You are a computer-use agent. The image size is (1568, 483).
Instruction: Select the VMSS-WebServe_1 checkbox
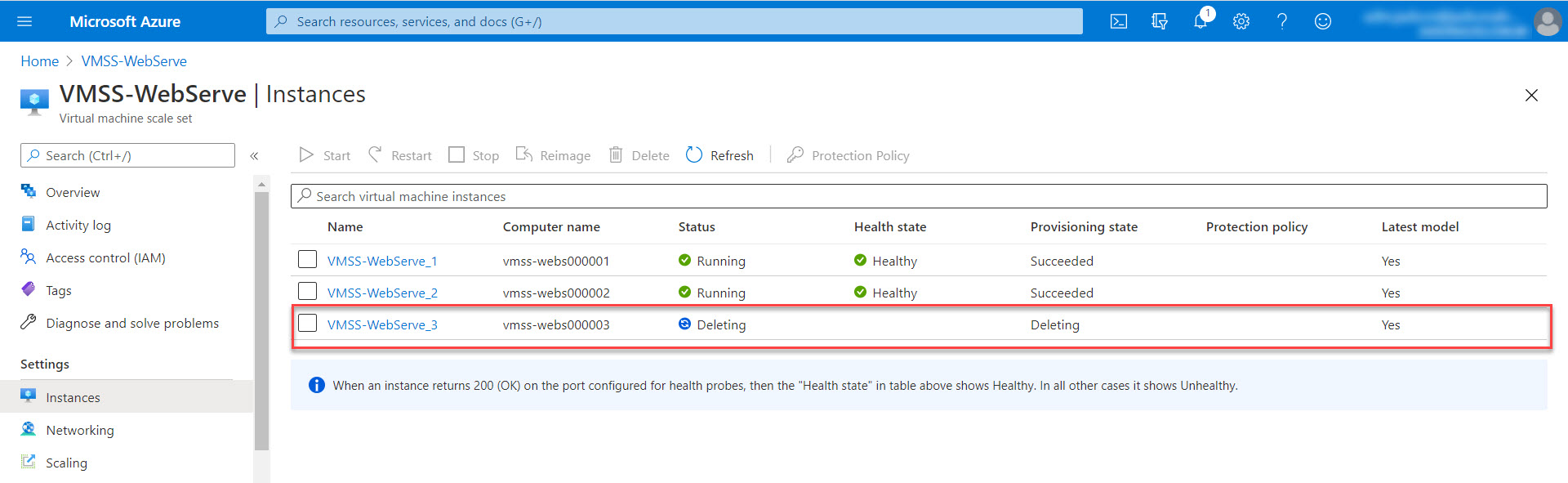pyautogui.click(x=307, y=260)
